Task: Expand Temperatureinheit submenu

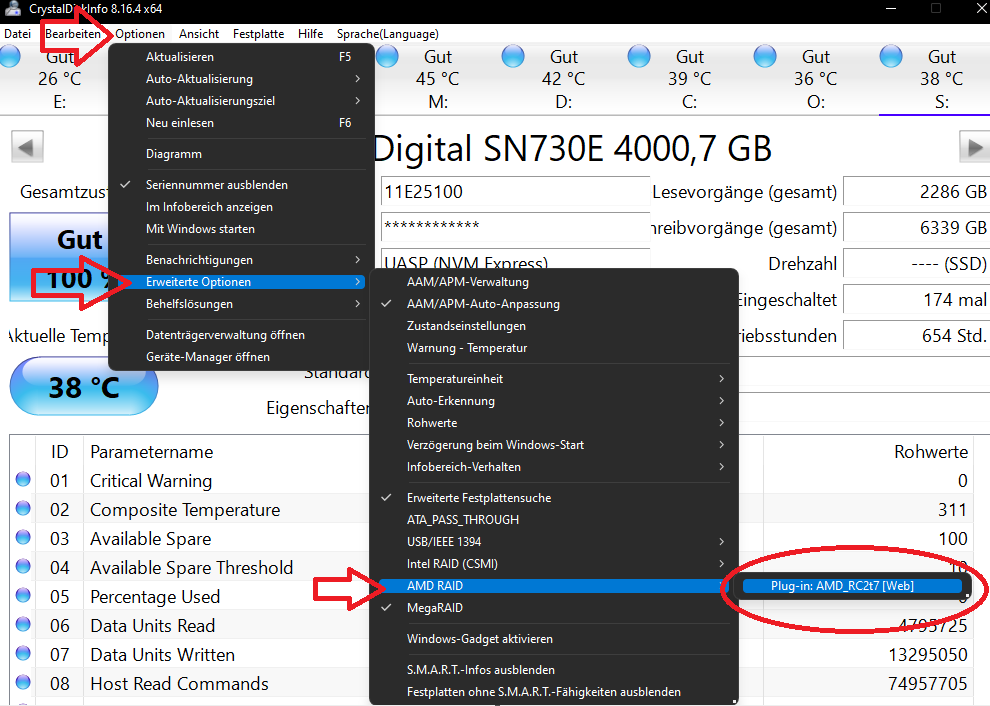Action: [x=554, y=378]
